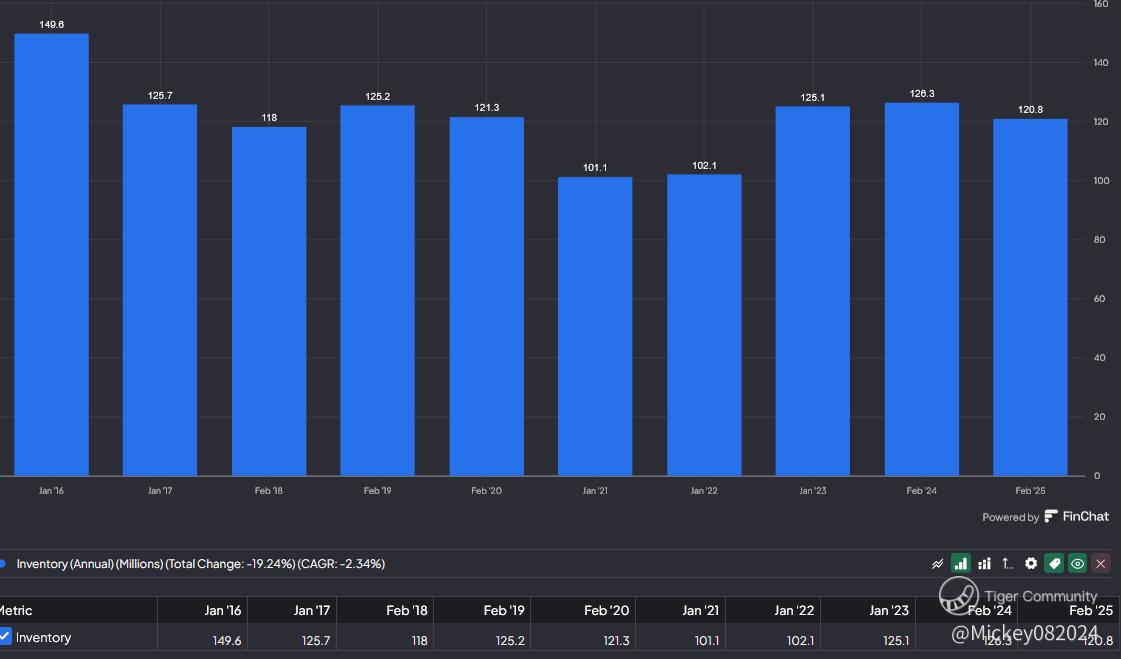The width and height of the screenshot is (1121, 659).
Task: Click the Tiger Community watermark logo
Action: click(x=958, y=596)
